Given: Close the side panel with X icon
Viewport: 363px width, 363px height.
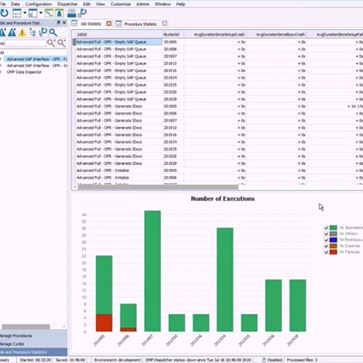Looking at the screenshot, I should [x=64, y=22].
